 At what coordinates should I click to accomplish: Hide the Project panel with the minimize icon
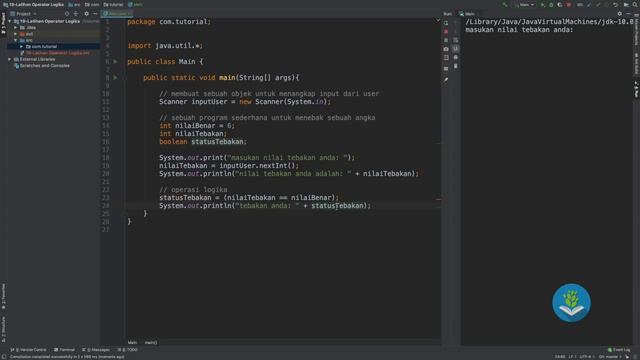pos(95,13)
